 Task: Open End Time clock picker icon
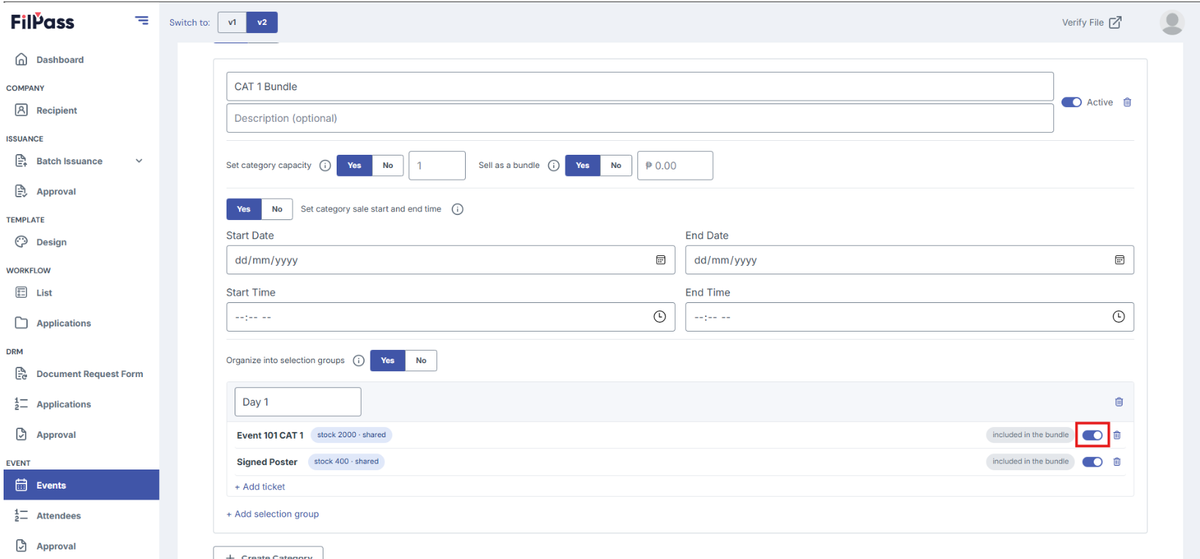(1119, 316)
